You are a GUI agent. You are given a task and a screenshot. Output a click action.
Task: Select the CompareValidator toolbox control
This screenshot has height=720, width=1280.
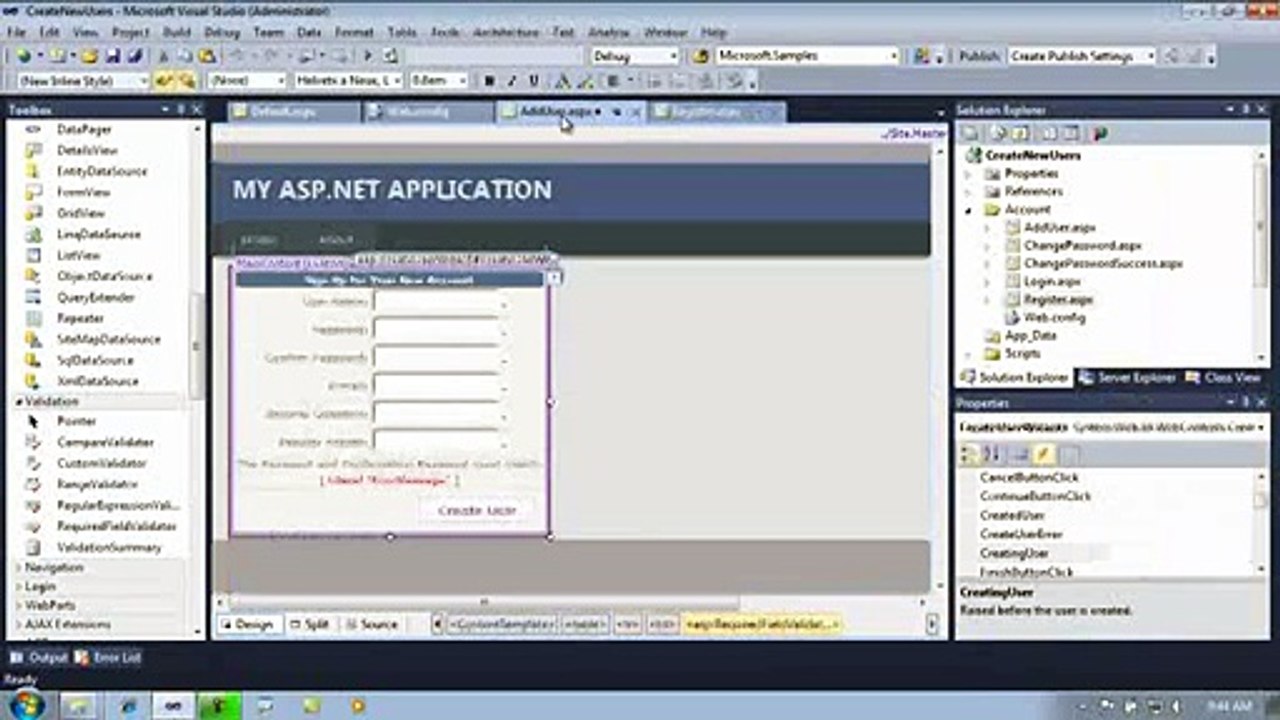[105, 442]
